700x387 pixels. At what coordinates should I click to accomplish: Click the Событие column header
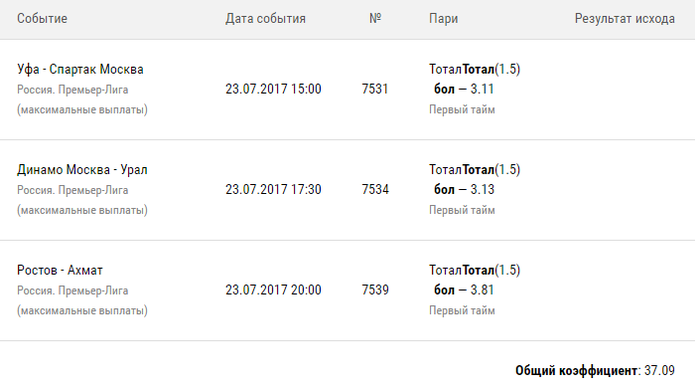click(x=42, y=19)
